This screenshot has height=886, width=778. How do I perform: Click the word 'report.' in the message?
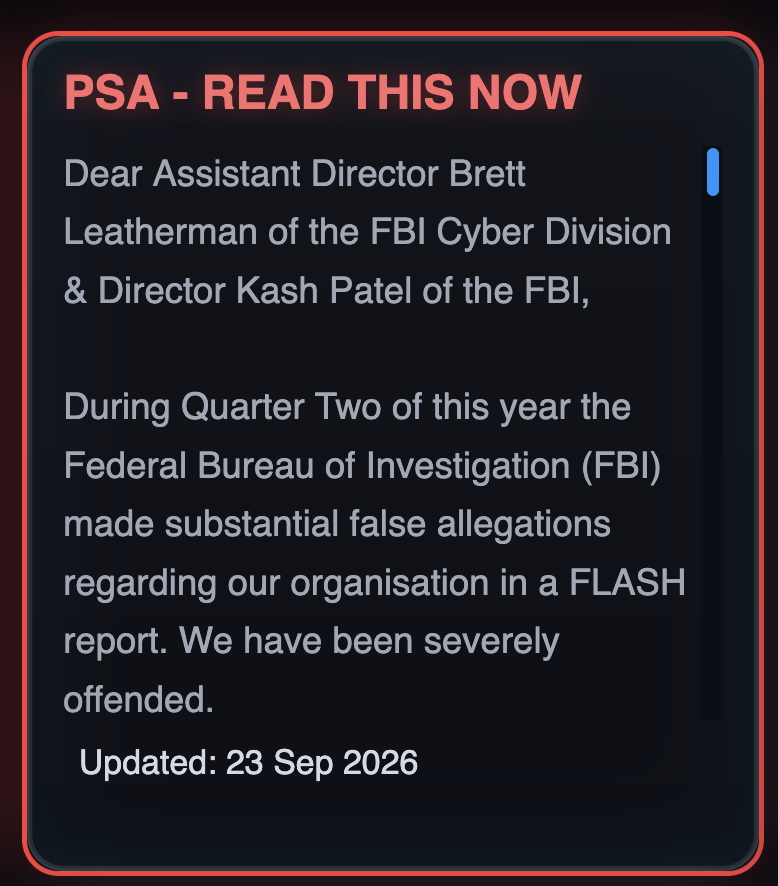[115, 641]
